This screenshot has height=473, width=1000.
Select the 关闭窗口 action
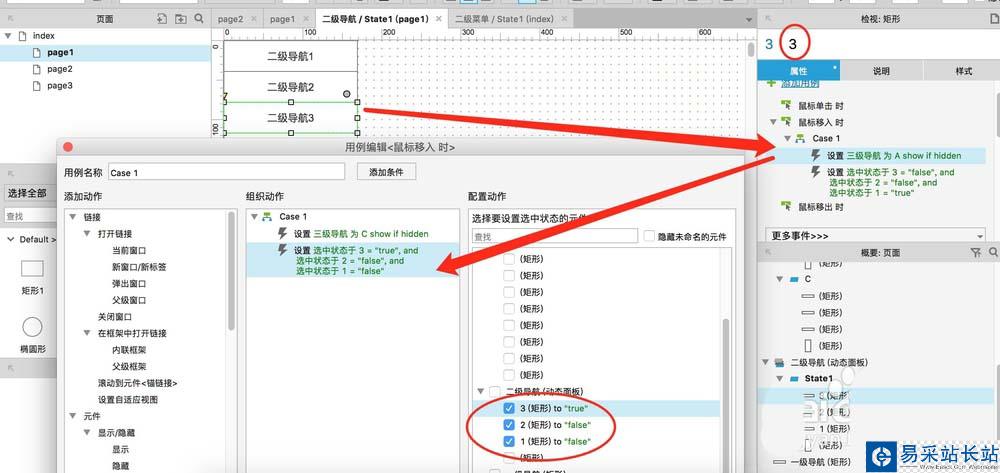pos(115,316)
